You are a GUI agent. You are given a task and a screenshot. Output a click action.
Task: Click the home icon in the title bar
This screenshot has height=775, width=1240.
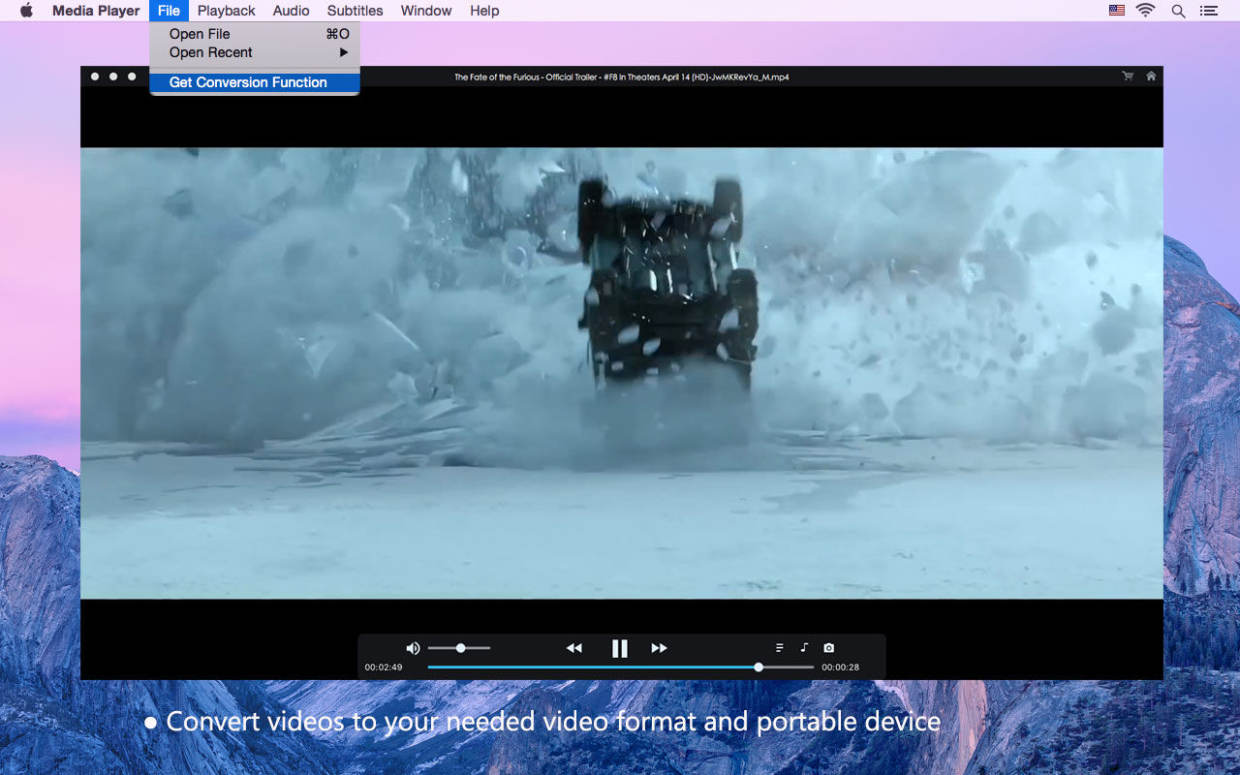pos(1151,76)
